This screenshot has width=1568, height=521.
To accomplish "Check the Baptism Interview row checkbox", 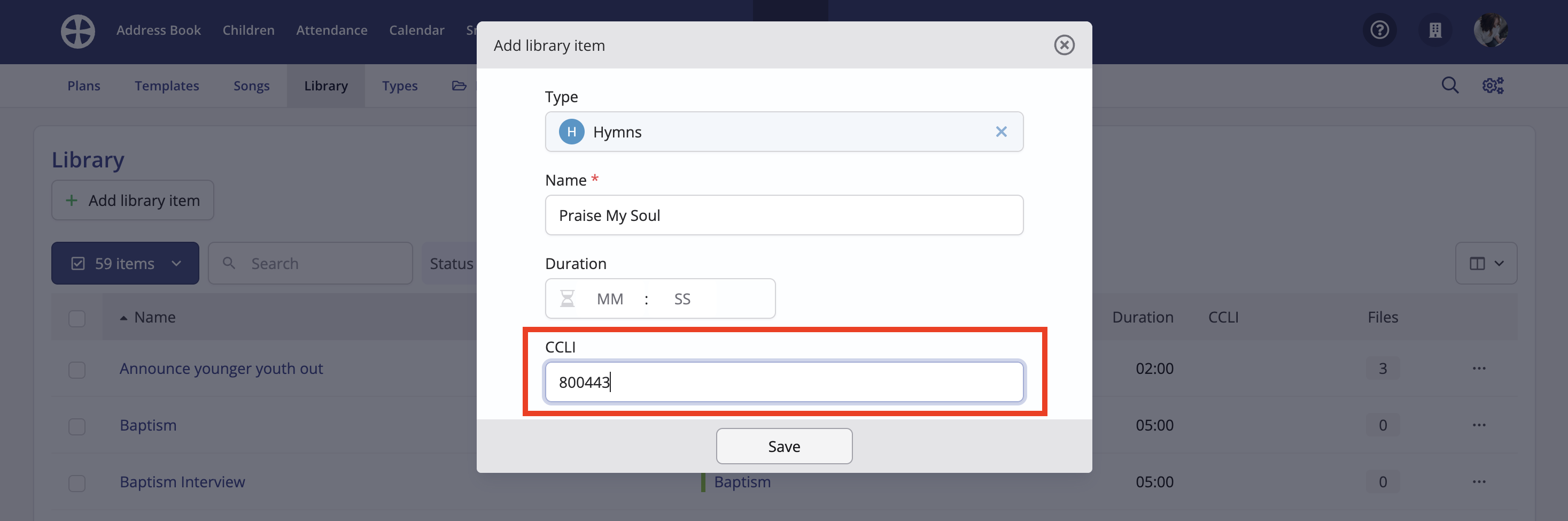I will click(77, 482).
